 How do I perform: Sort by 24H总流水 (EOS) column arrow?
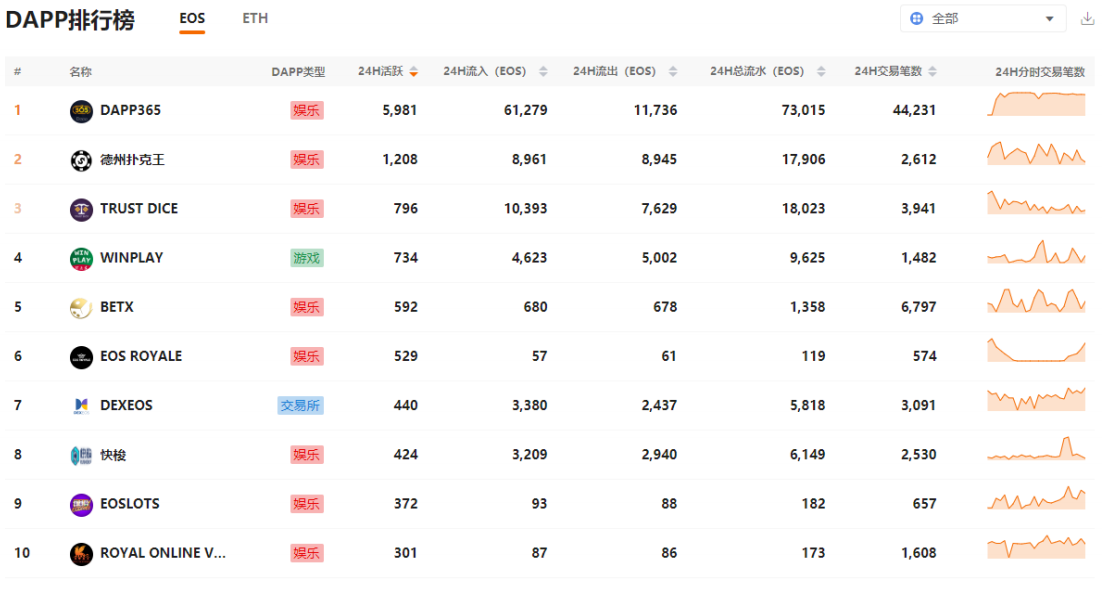click(x=820, y=71)
